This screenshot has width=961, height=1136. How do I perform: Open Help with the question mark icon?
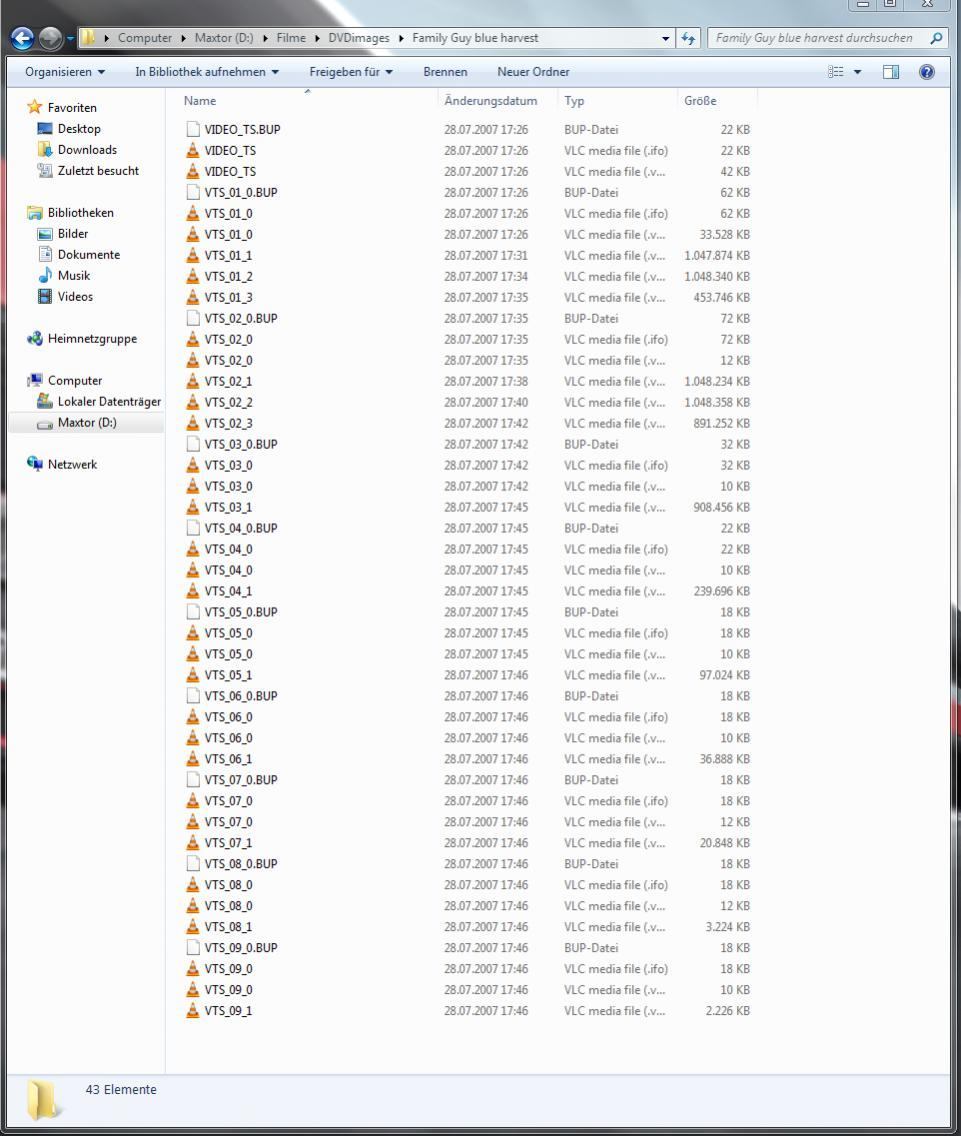(x=926, y=72)
